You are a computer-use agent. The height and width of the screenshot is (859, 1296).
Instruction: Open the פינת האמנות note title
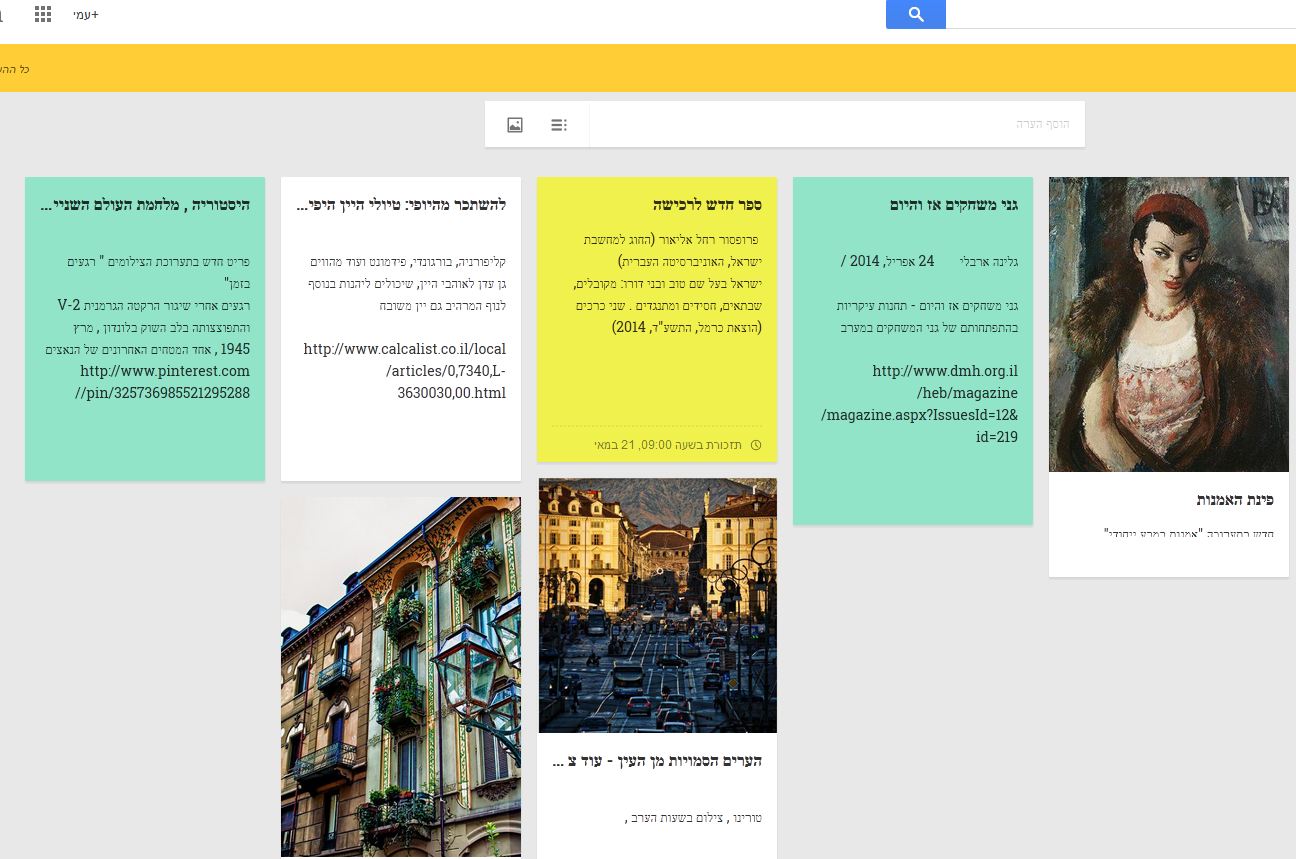[1235, 500]
